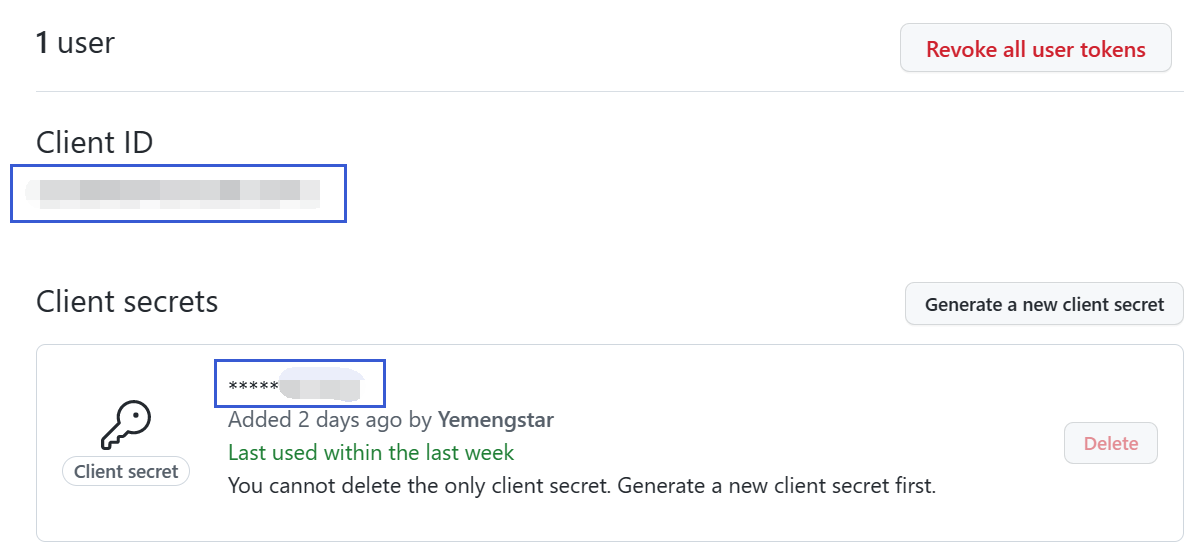Click the key icon

(x=126, y=425)
